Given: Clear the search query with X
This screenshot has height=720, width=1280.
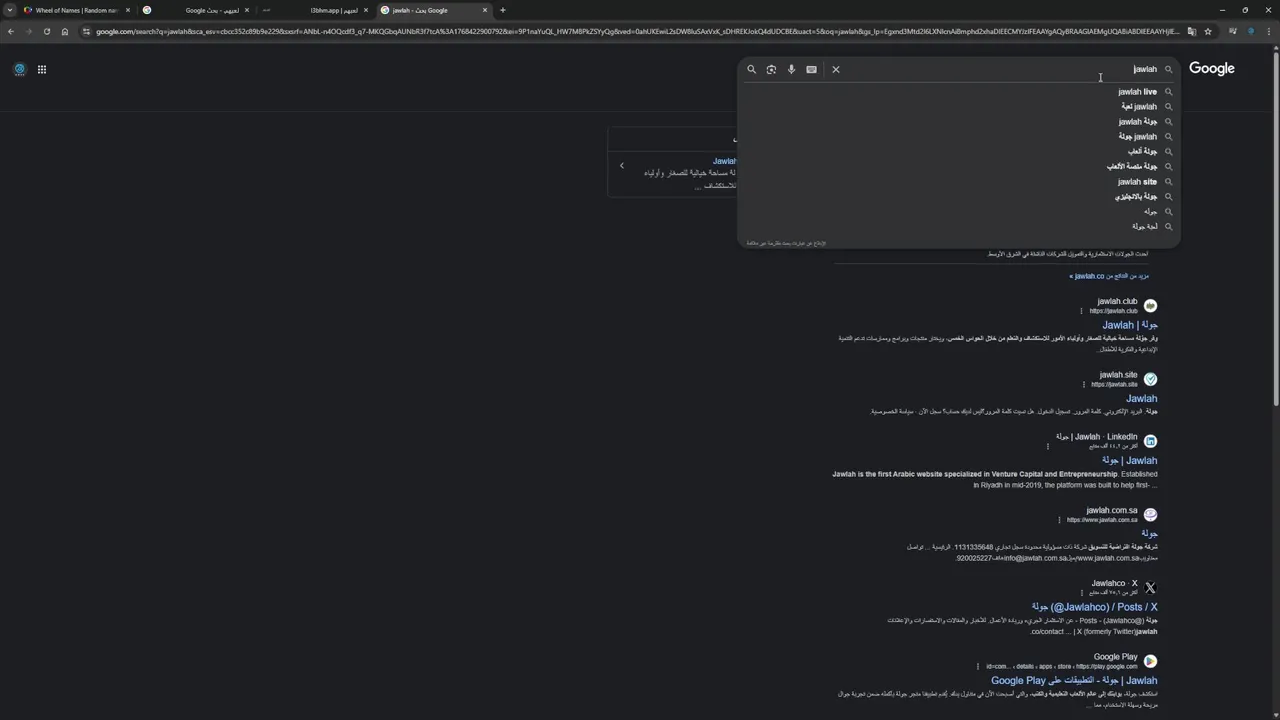Looking at the screenshot, I should pos(836,69).
